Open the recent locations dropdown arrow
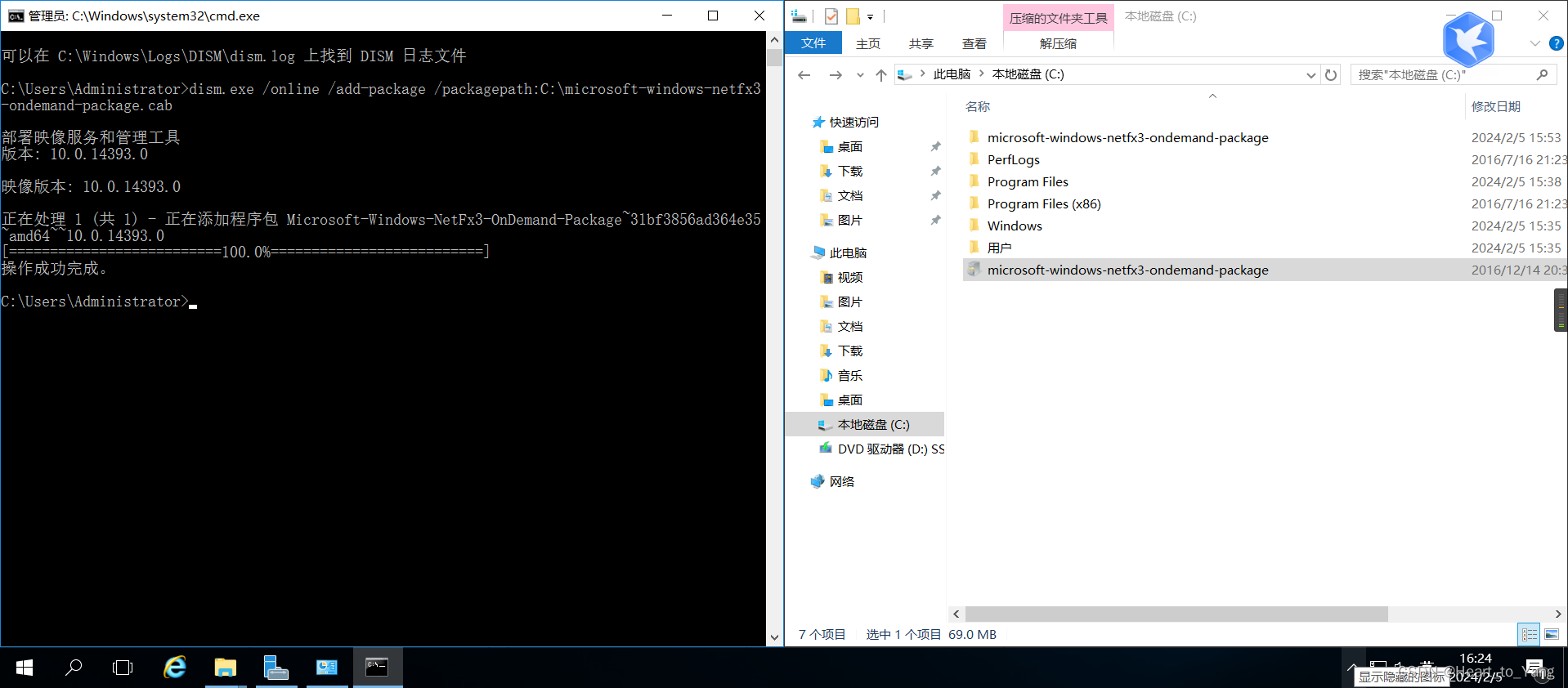 click(860, 75)
